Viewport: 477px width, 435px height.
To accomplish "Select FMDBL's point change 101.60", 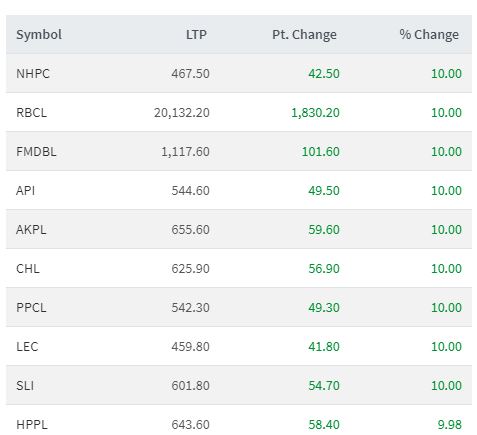I will tap(321, 152).
